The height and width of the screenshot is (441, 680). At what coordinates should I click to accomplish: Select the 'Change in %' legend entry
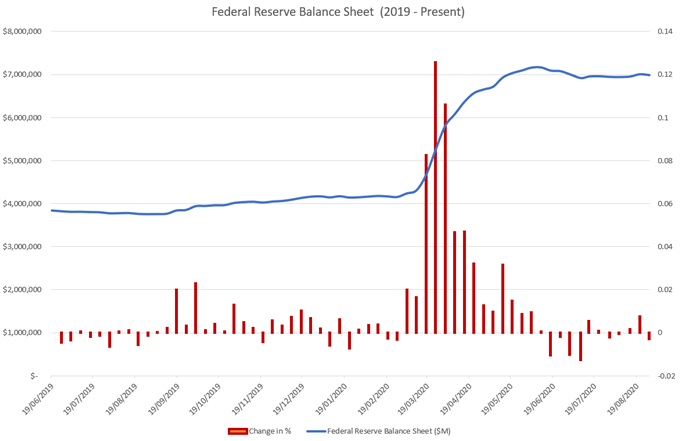click(259, 431)
